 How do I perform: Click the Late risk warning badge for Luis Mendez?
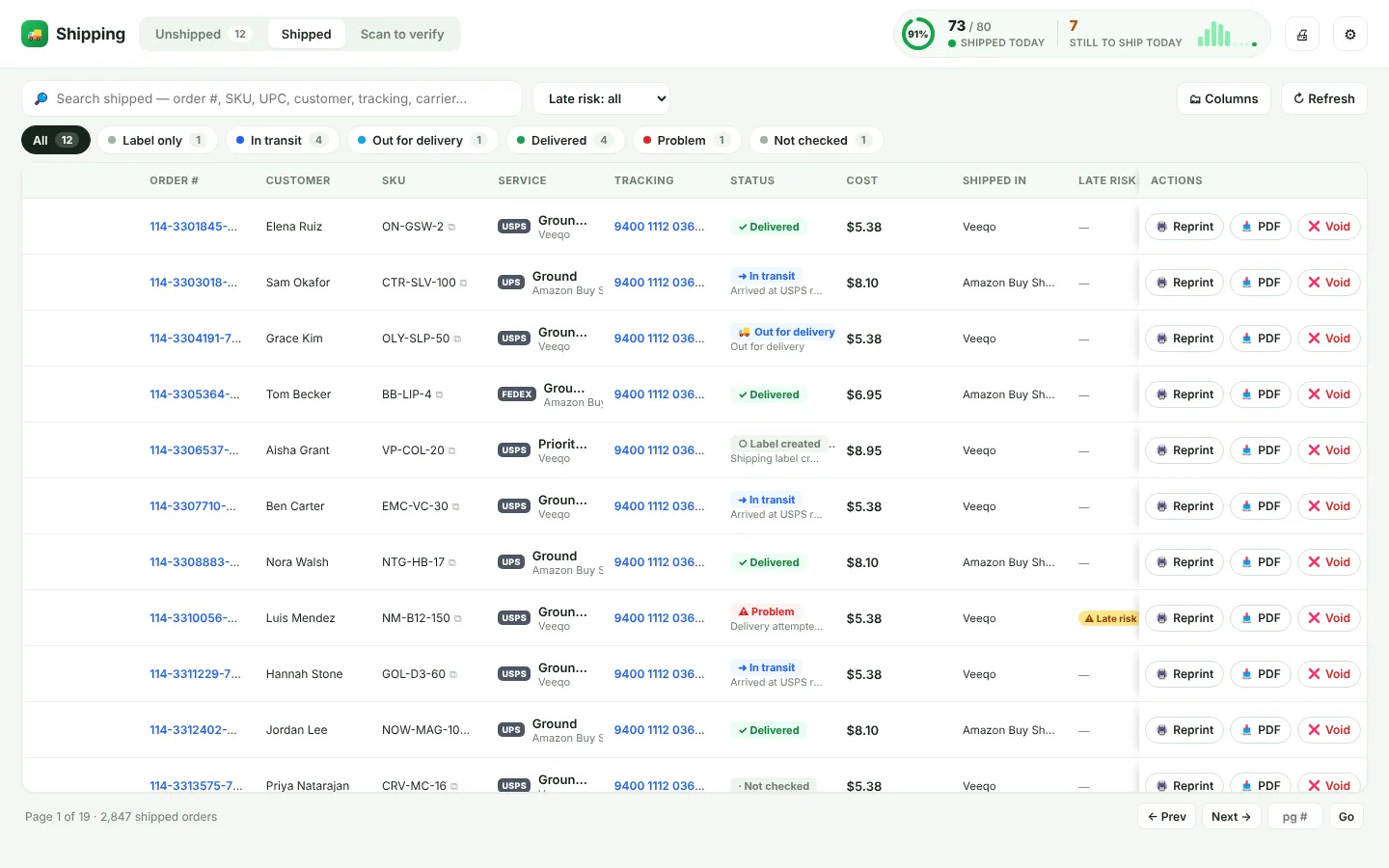pos(1109,618)
